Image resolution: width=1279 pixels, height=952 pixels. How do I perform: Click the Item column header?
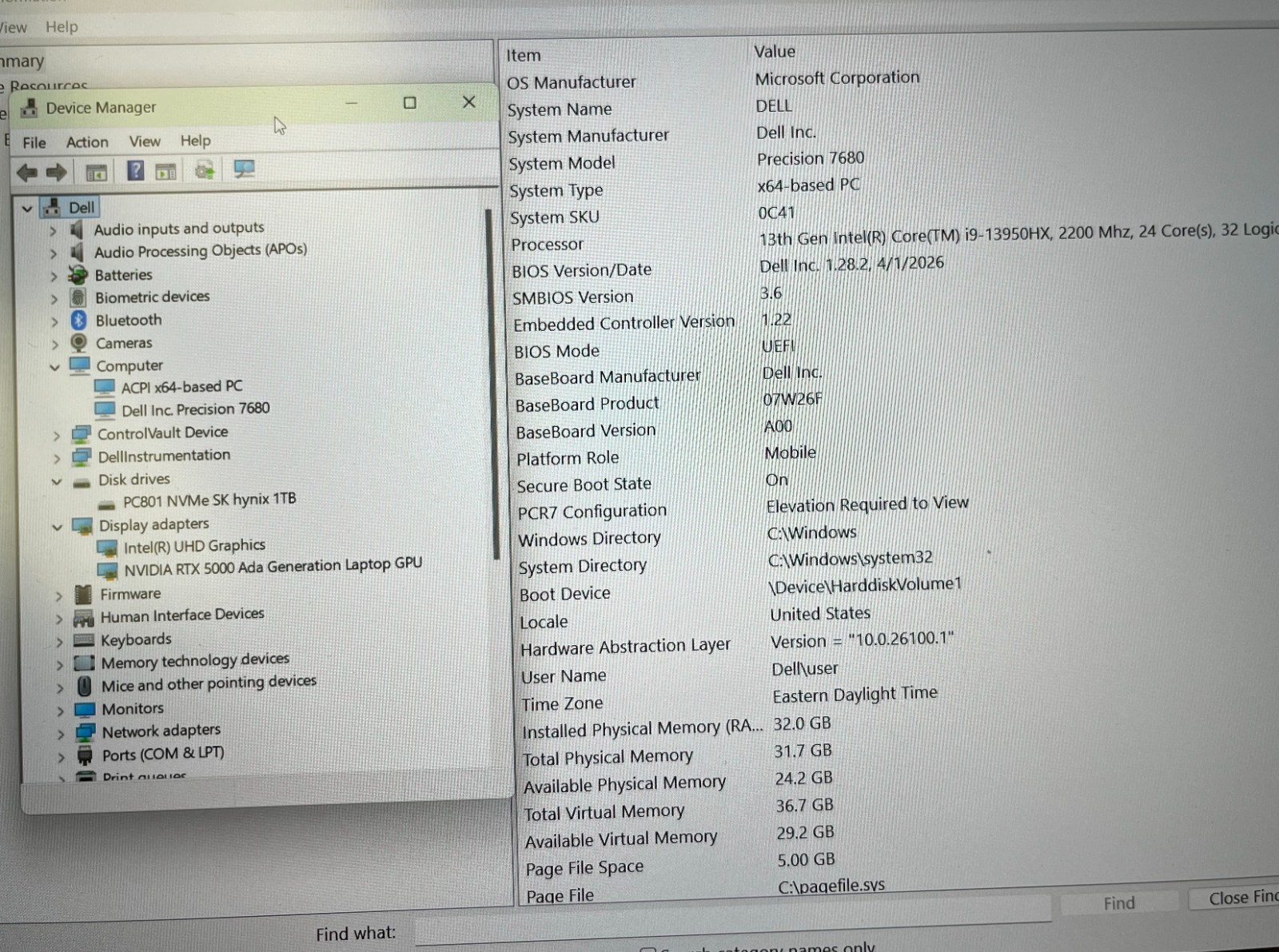(x=524, y=55)
